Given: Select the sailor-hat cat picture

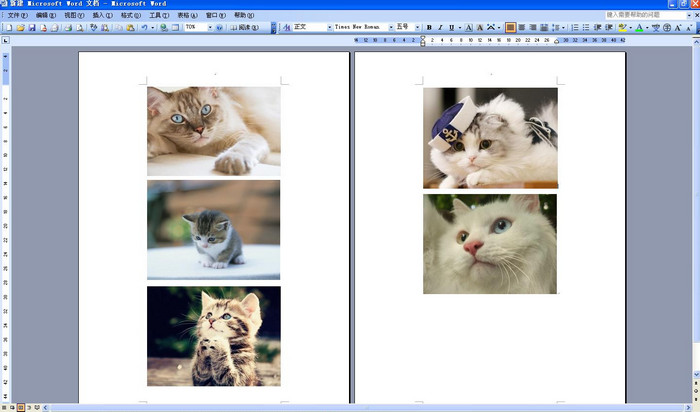Looking at the screenshot, I should tap(490, 137).
